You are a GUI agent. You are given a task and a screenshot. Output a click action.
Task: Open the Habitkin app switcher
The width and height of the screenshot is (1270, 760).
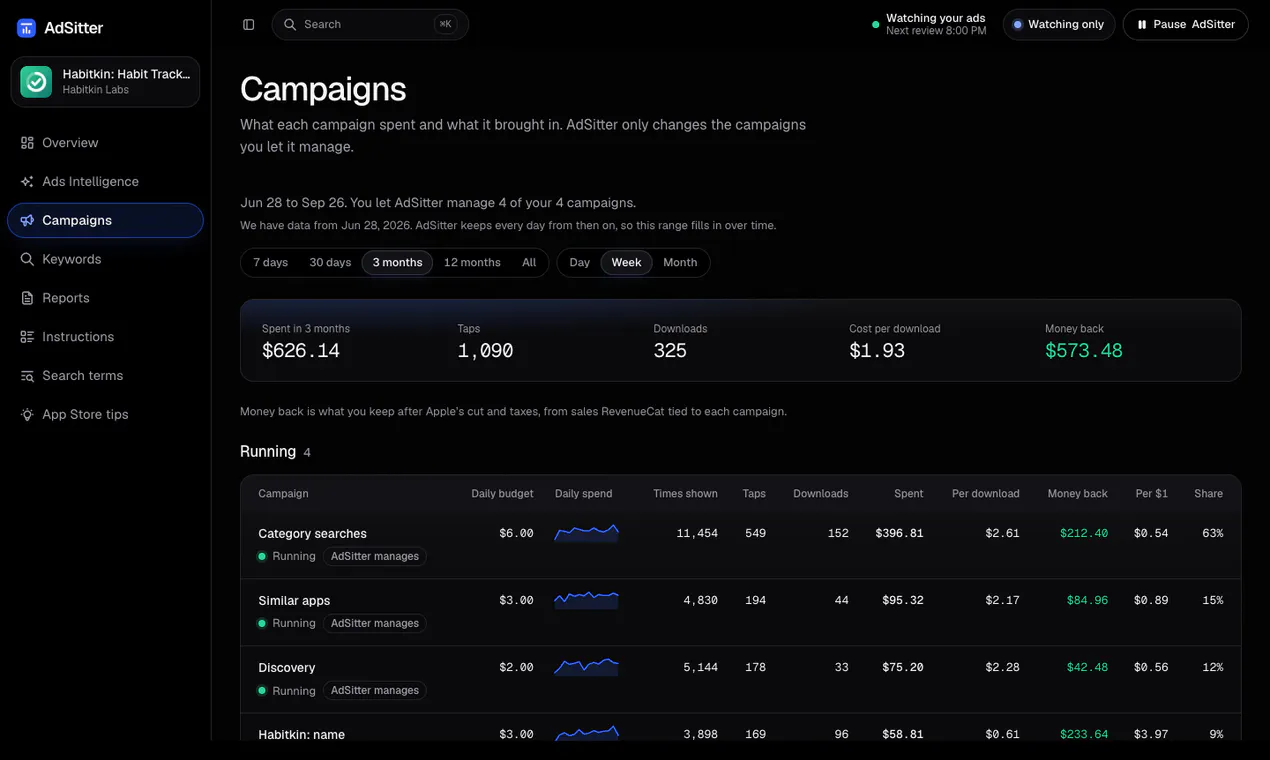click(105, 82)
